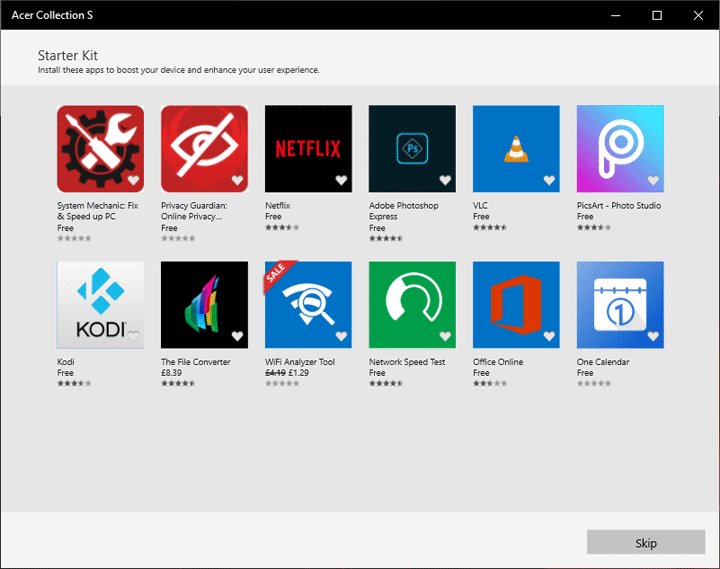This screenshot has height=569, width=720.
Task: Toggle the heart on WiFi Analyzer Tool
Action: coord(341,336)
